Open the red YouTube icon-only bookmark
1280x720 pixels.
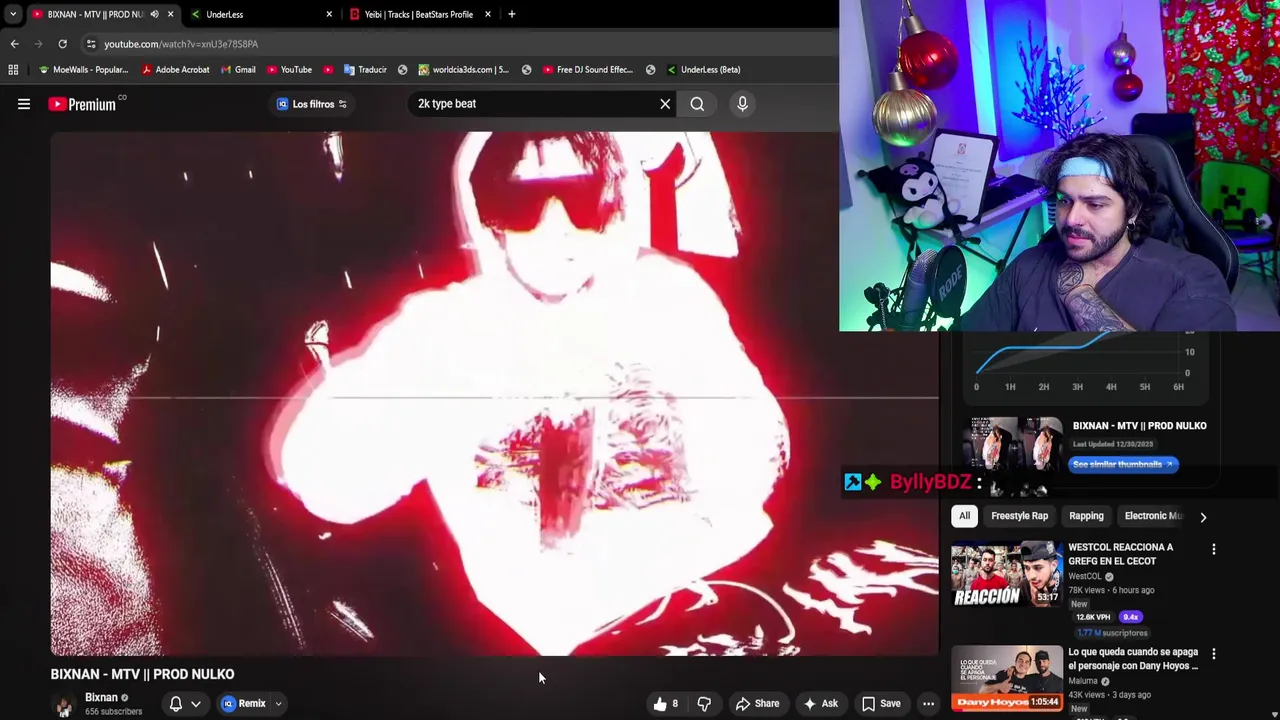(x=328, y=70)
